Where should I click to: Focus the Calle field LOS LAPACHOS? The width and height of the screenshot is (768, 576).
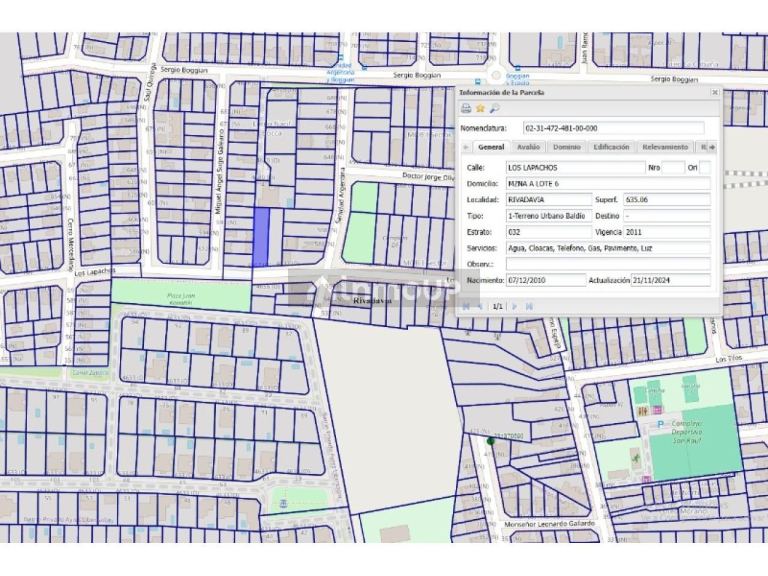pos(576,168)
